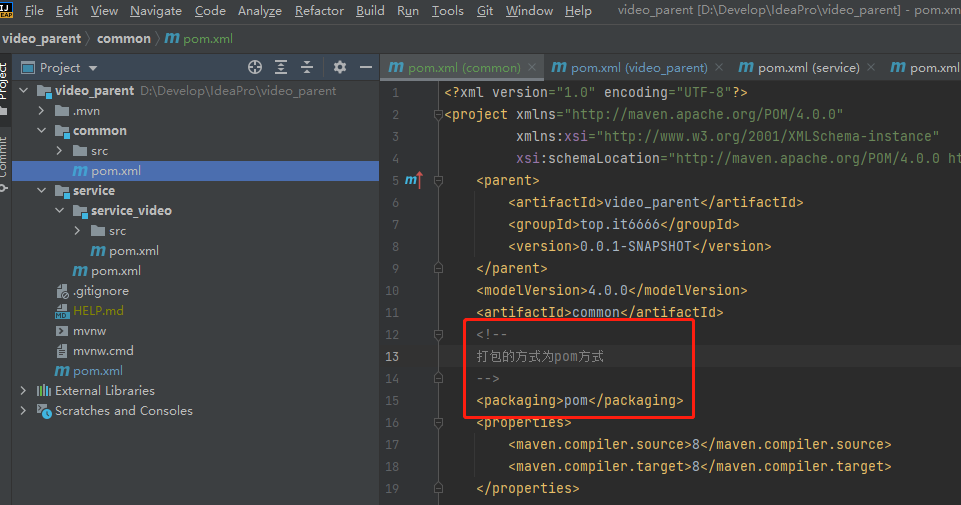Viewport: 961px width, 505px height.
Task: Open the Edit menu
Action: tap(67, 10)
